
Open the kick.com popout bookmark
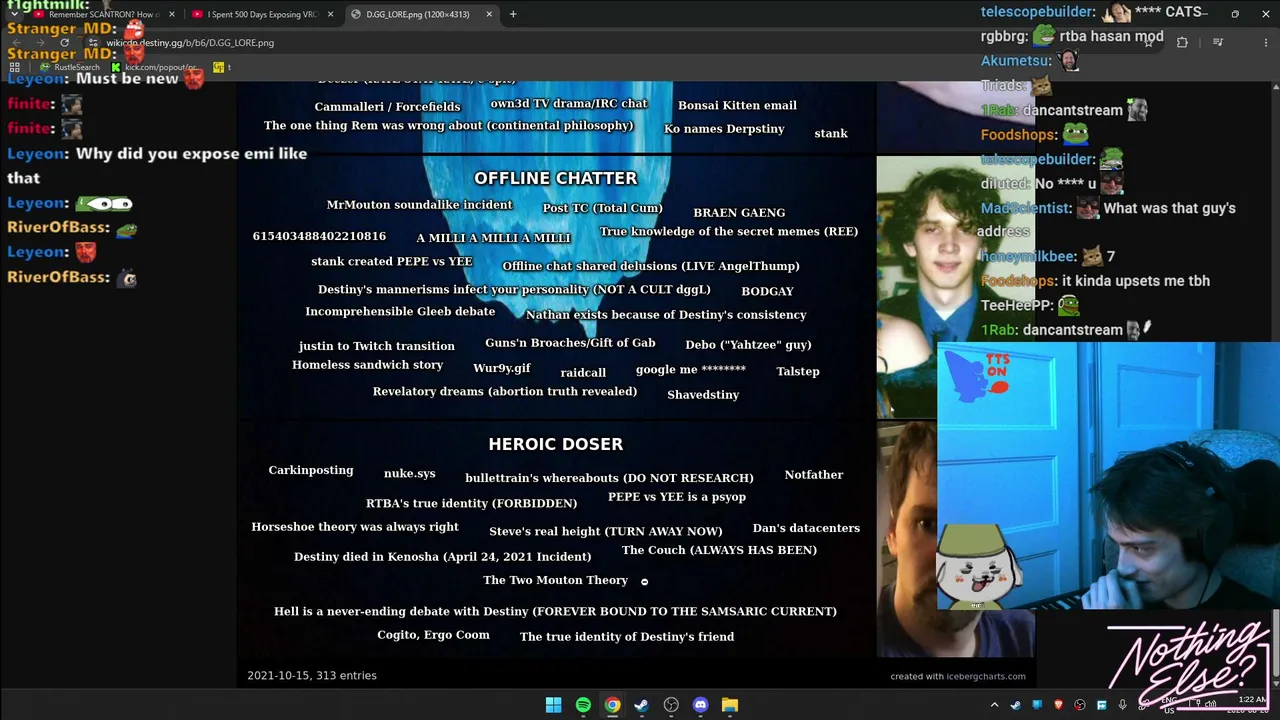pos(154,67)
